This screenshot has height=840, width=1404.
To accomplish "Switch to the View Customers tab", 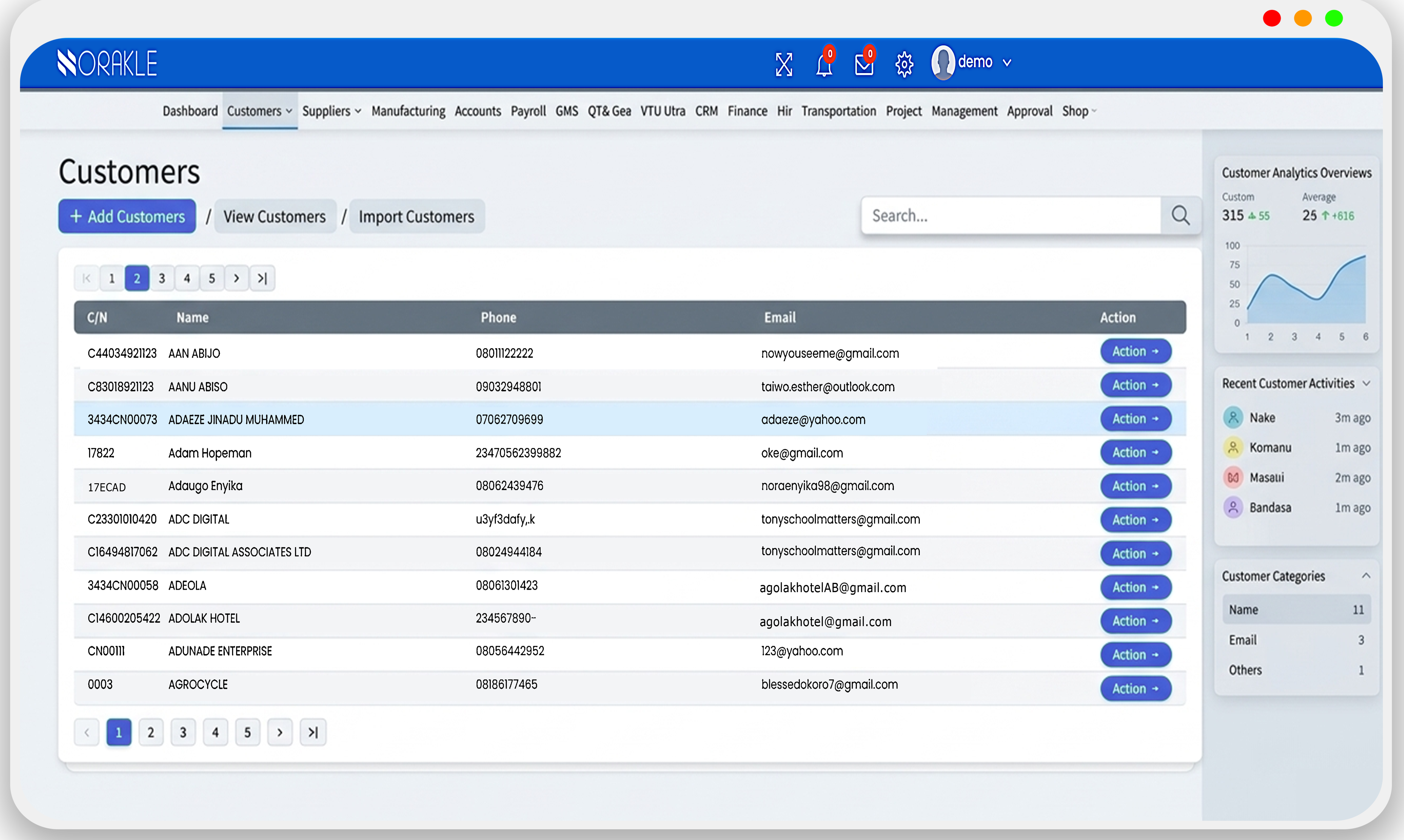I will (275, 216).
